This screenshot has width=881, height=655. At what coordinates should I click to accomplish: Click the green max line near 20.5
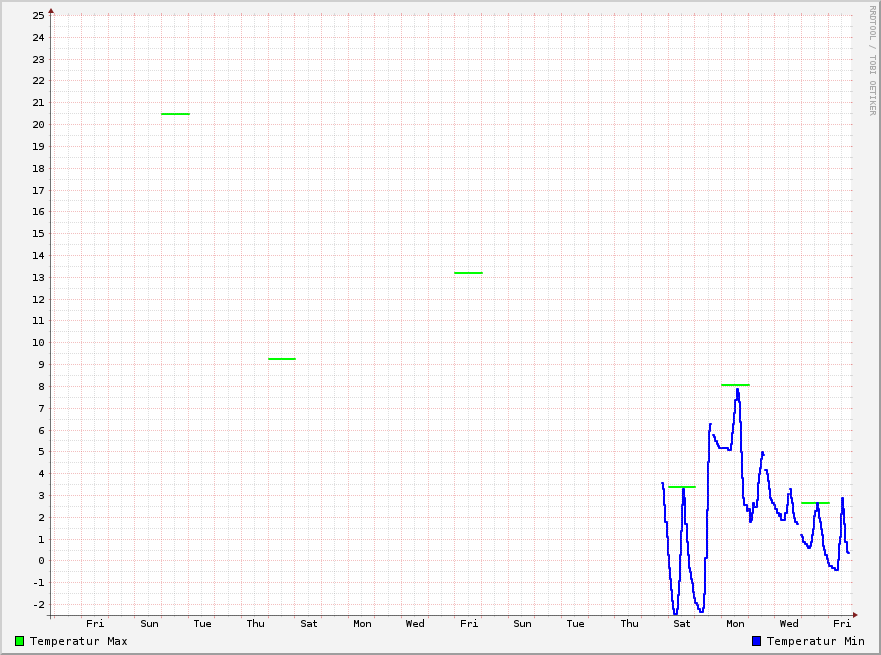175,114
